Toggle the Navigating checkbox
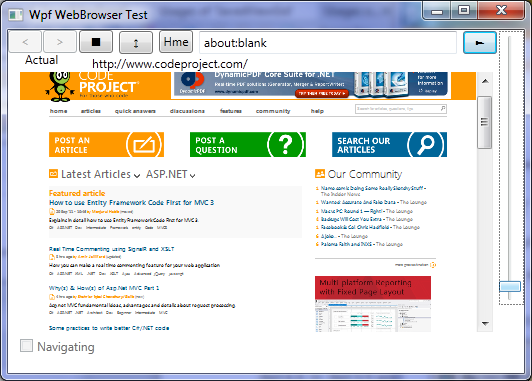 pyautogui.click(x=26, y=346)
